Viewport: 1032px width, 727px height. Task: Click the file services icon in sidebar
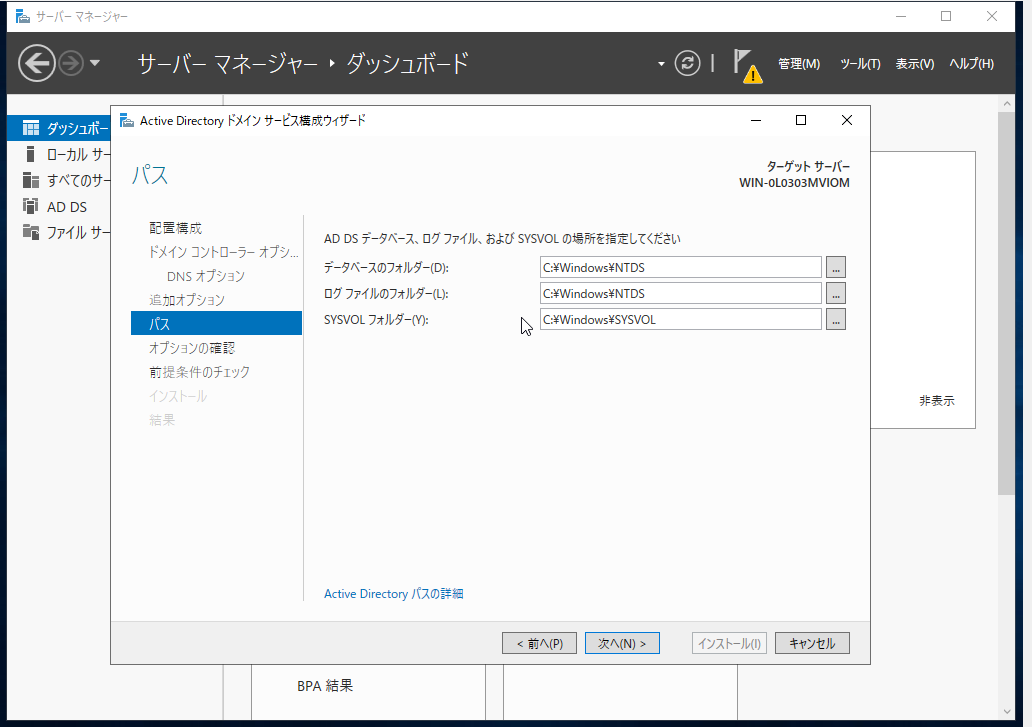(30, 232)
